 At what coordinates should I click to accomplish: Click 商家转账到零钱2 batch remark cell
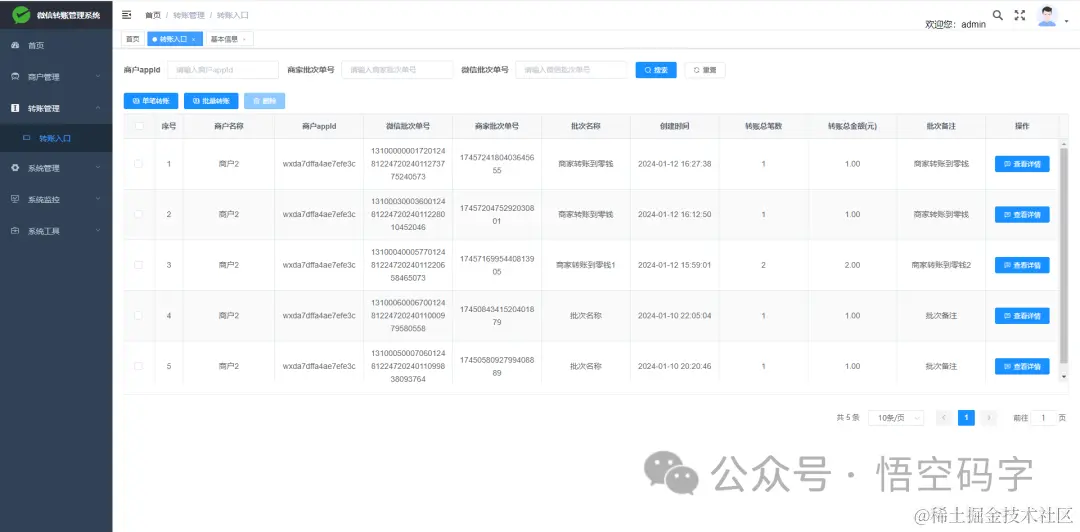[x=941, y=265]
